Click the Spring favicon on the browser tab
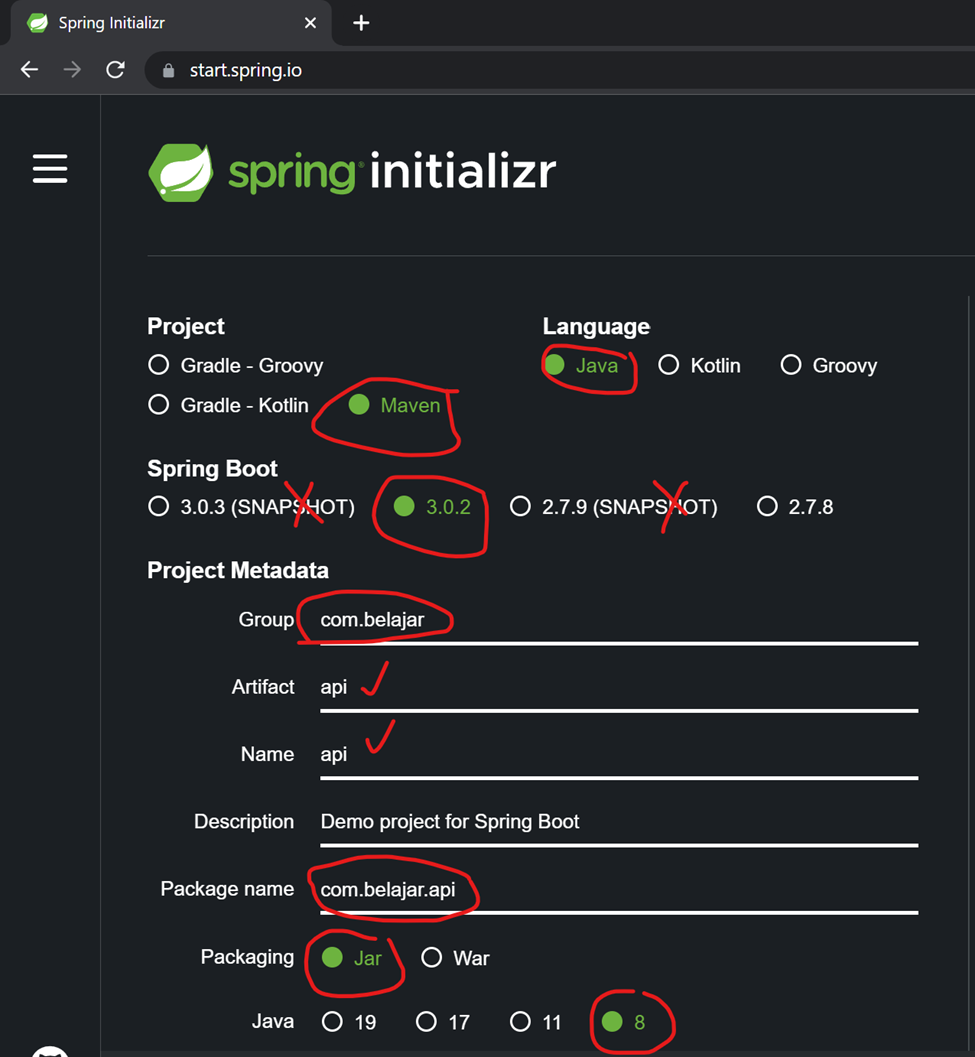 tap(35, 22)
